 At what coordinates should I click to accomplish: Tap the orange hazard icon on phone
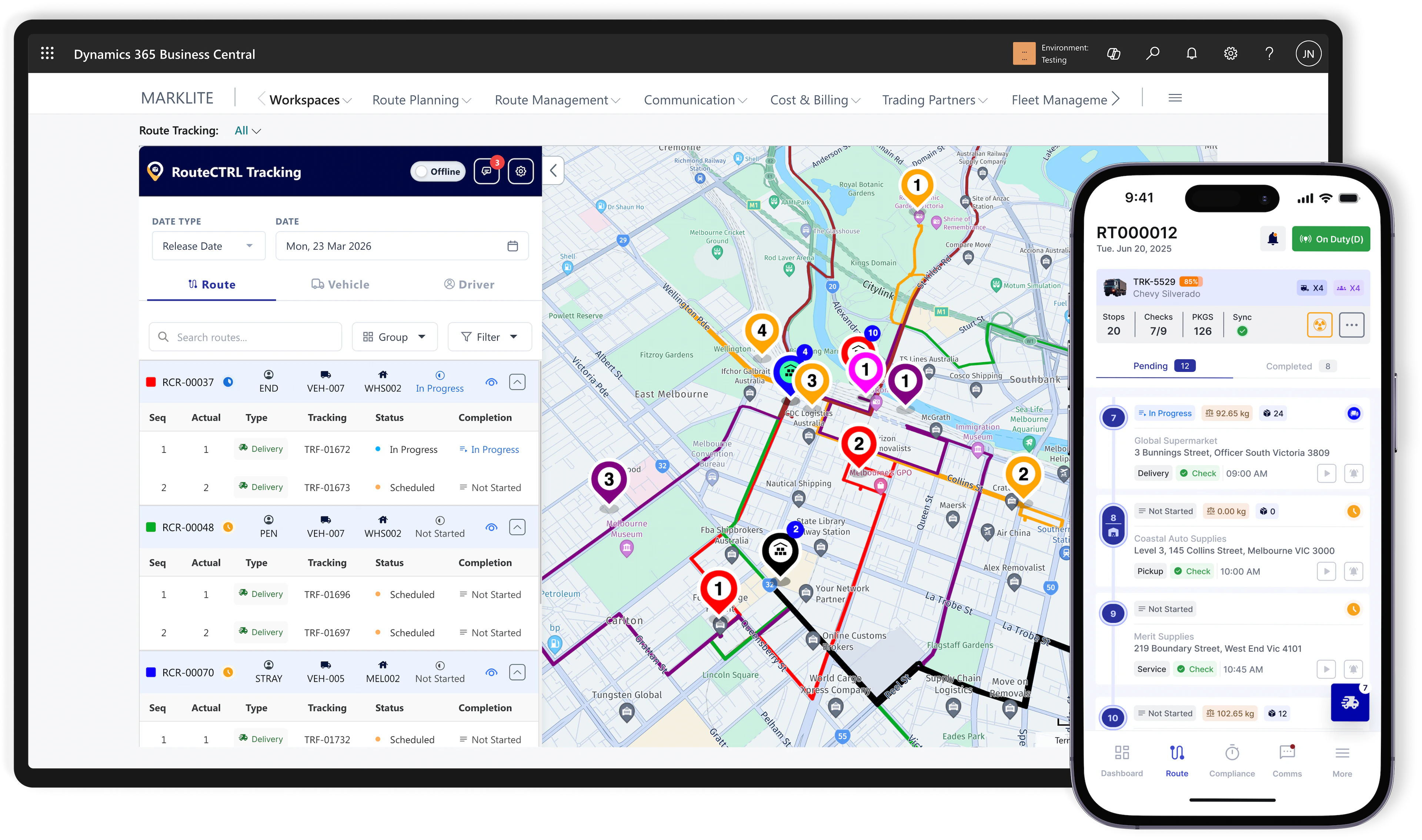click(x=1320, y=325)
